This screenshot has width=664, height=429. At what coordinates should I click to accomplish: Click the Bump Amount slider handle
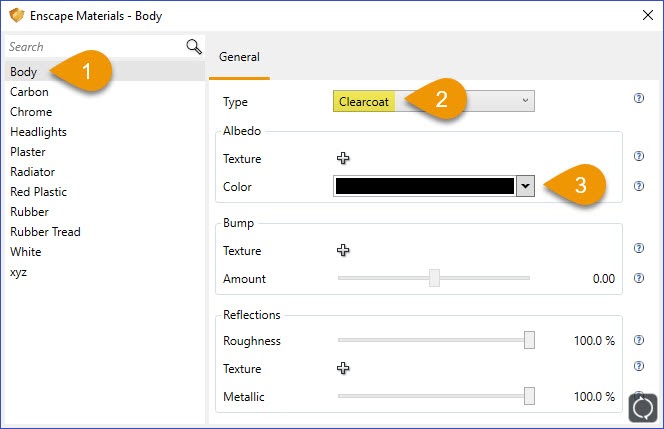coord(434,279)
